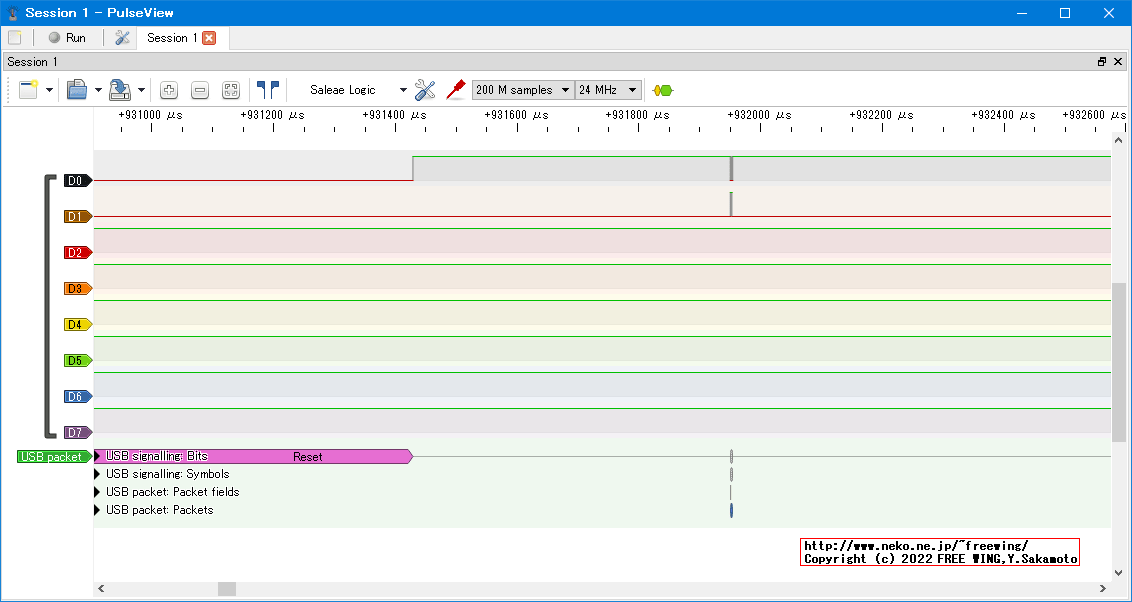Click the open file folder icon
1132x602 pixels.
[x=77, y=90]
